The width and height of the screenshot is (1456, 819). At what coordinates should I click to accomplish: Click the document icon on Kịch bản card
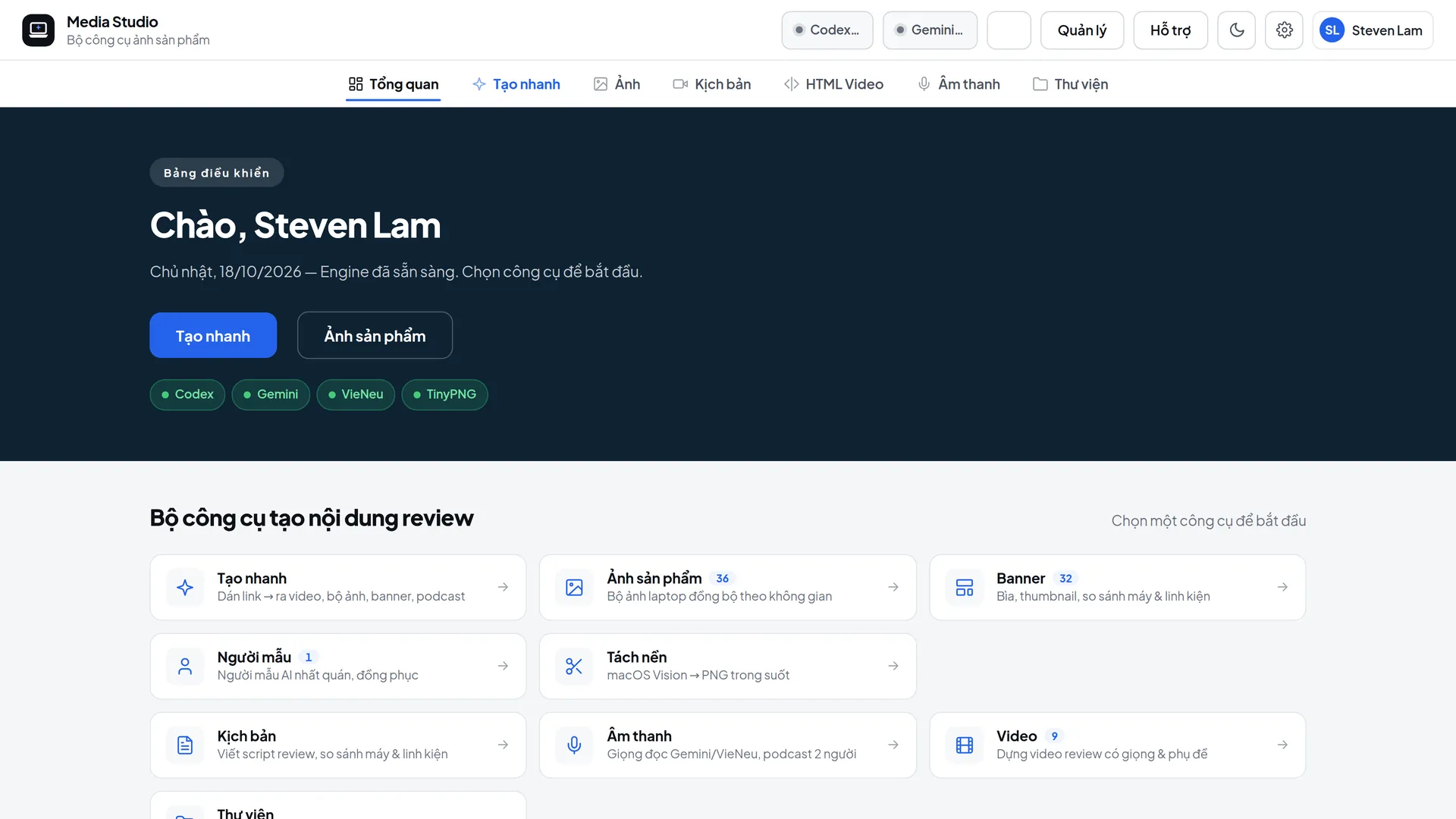tap(185, 745)
